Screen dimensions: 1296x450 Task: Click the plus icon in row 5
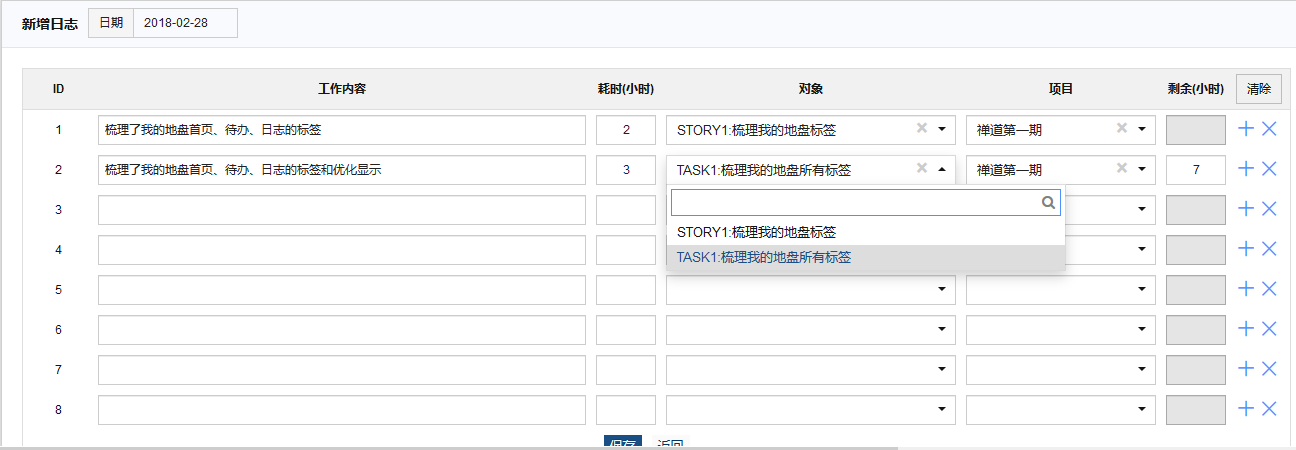[x=1246, y=289]
